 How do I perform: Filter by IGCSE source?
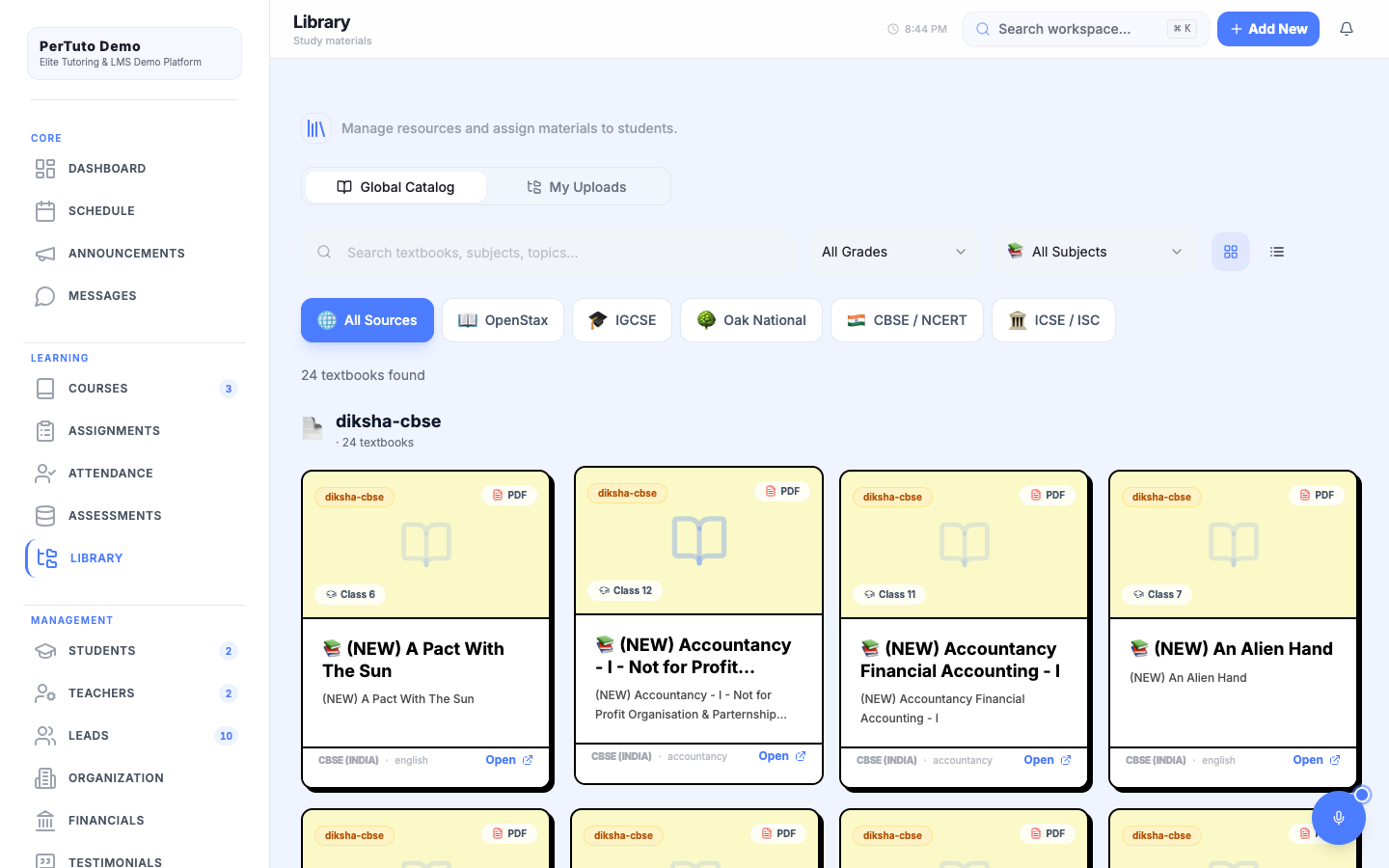pos(622,320)
